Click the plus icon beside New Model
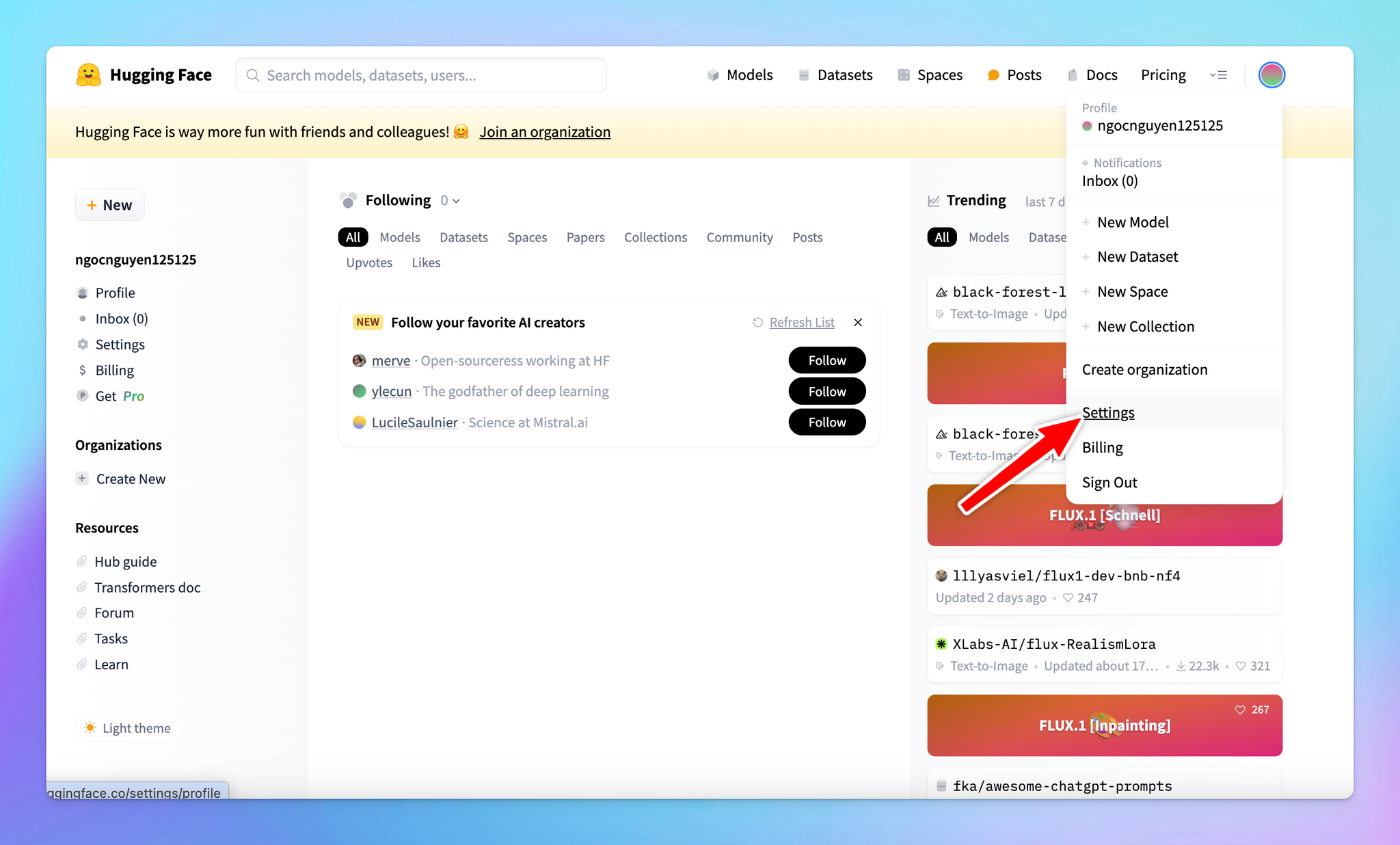 pyautogui.click(x=1086, y=222)
